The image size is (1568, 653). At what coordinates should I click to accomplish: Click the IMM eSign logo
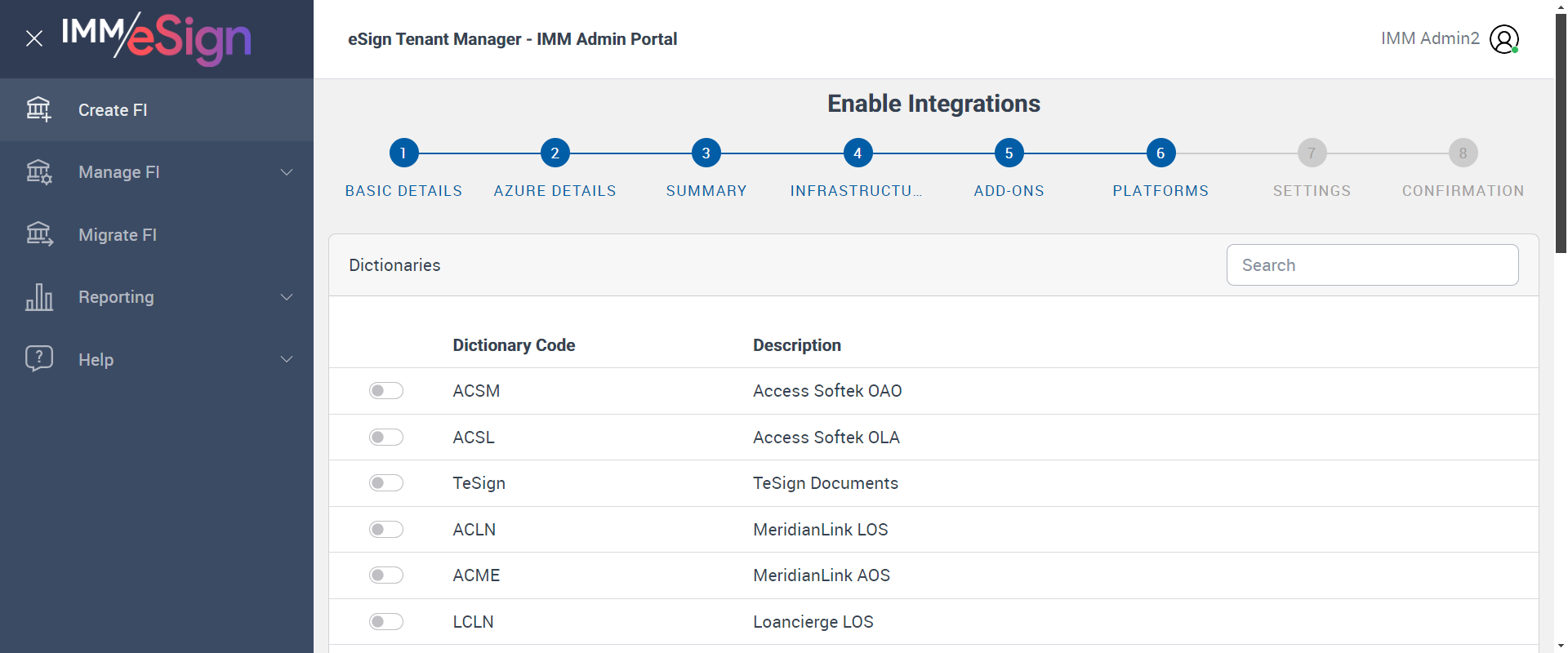click(x=156, y=38)
